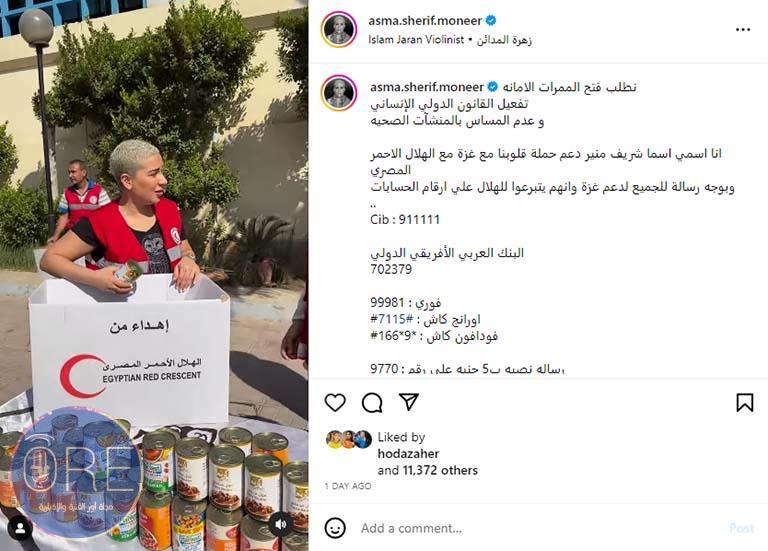Open the emoji picker smiley icon
This screenshot has width=768, height=551.
pos(335,528)
